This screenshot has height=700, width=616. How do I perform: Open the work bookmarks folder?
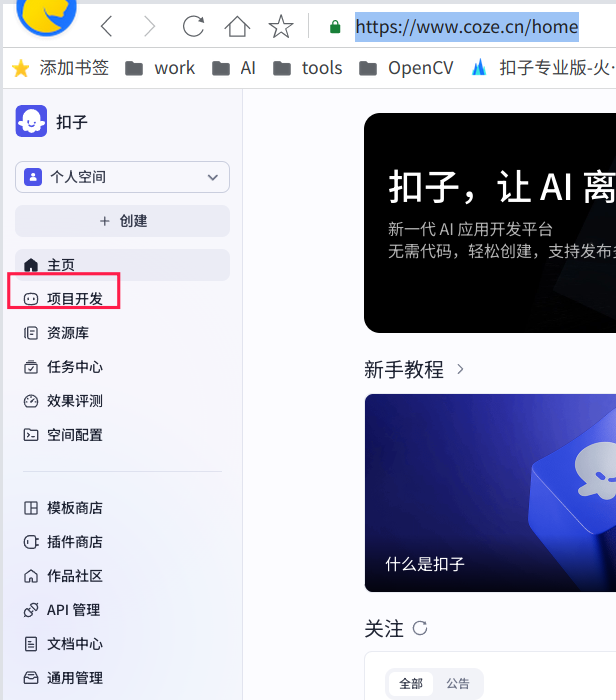pyautogui.click(x=160, y=68)
